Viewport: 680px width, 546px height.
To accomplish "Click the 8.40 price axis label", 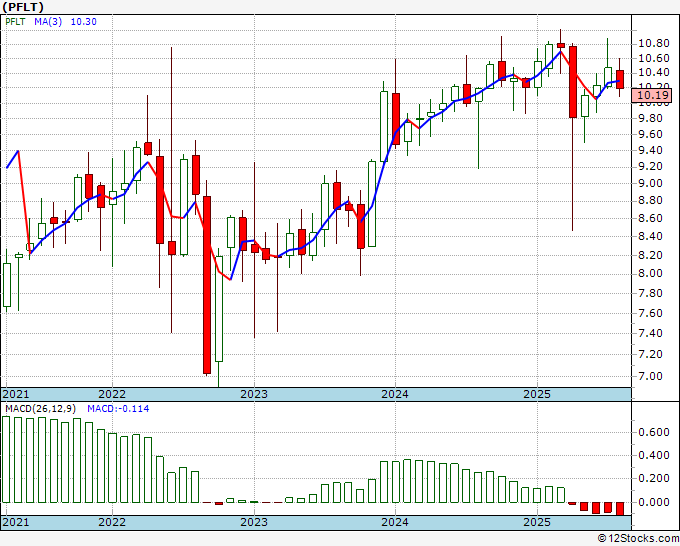I will pos(651,236).
